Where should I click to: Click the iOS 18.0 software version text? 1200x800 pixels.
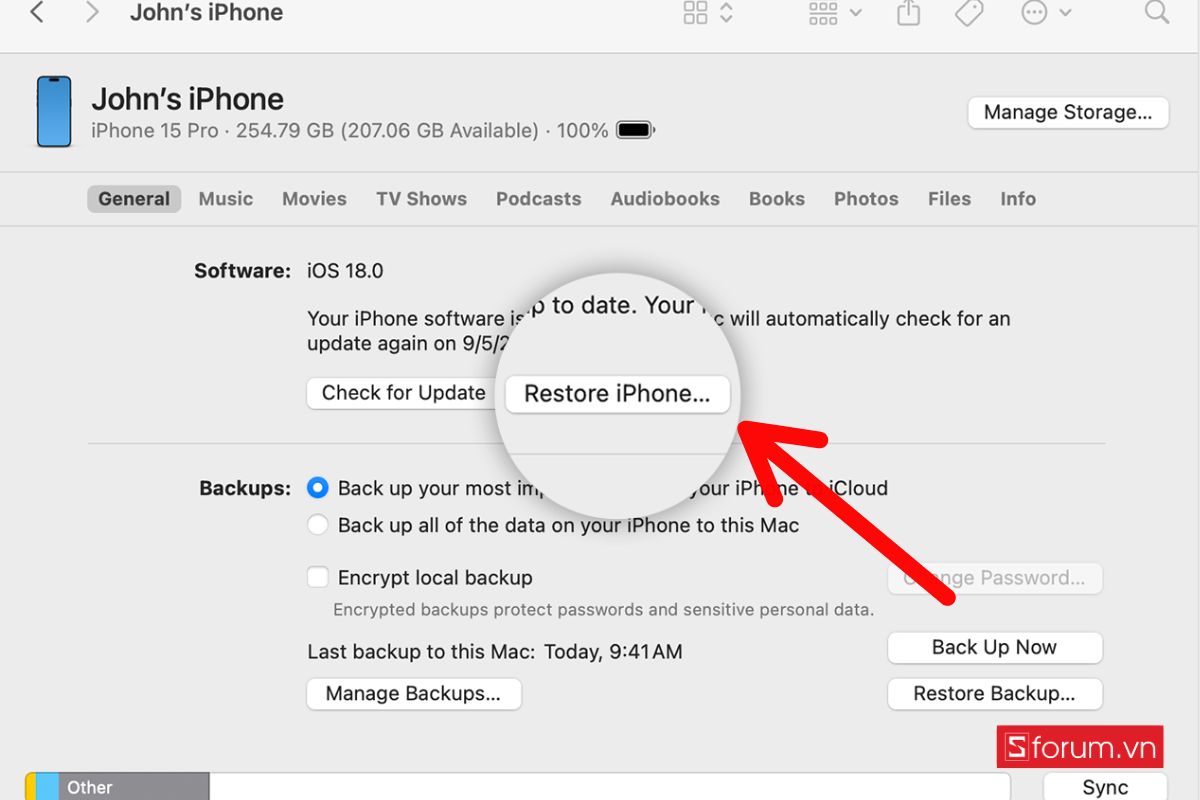(345, 271)
